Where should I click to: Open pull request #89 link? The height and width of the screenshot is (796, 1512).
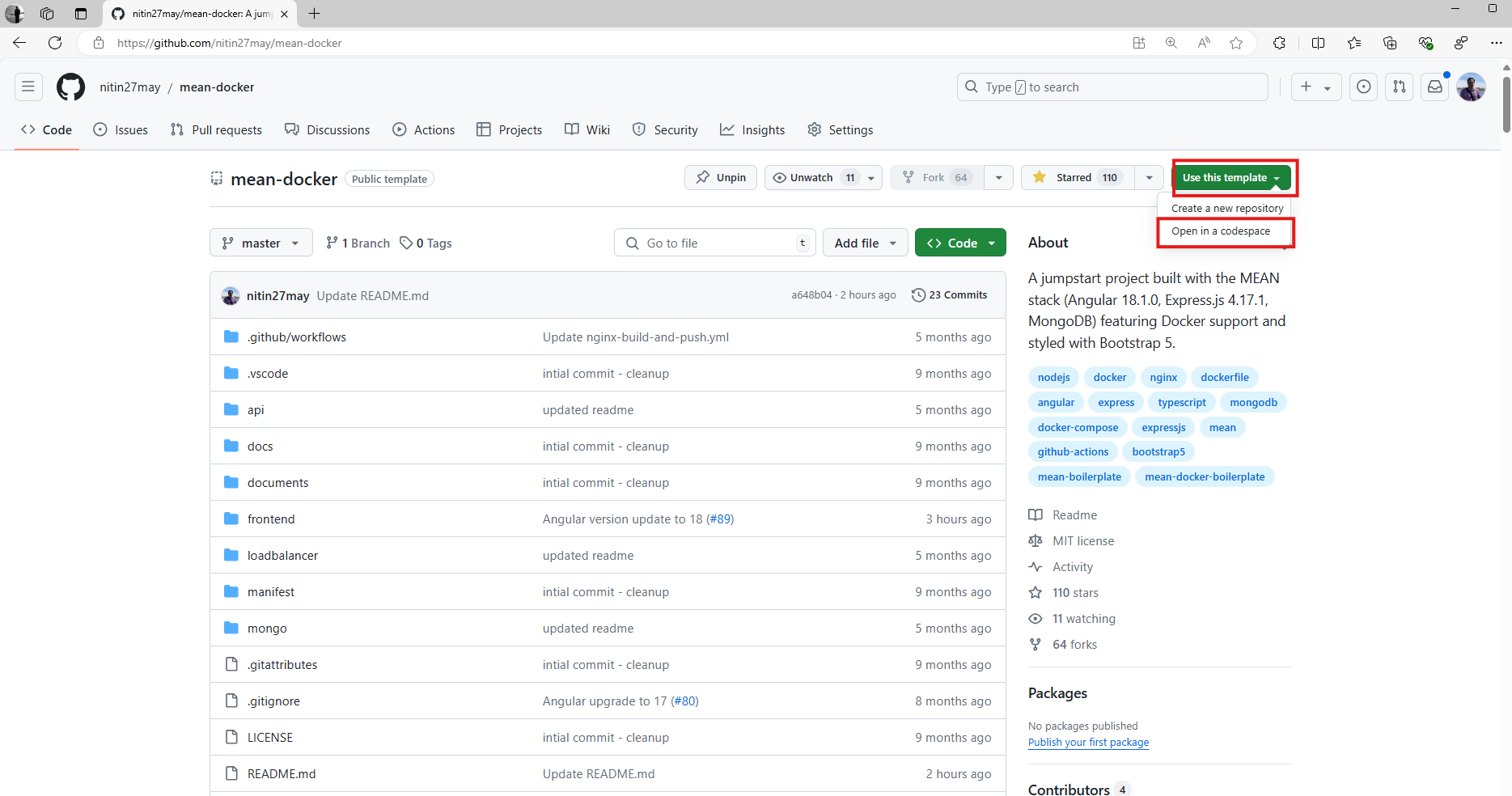(720, 519)
